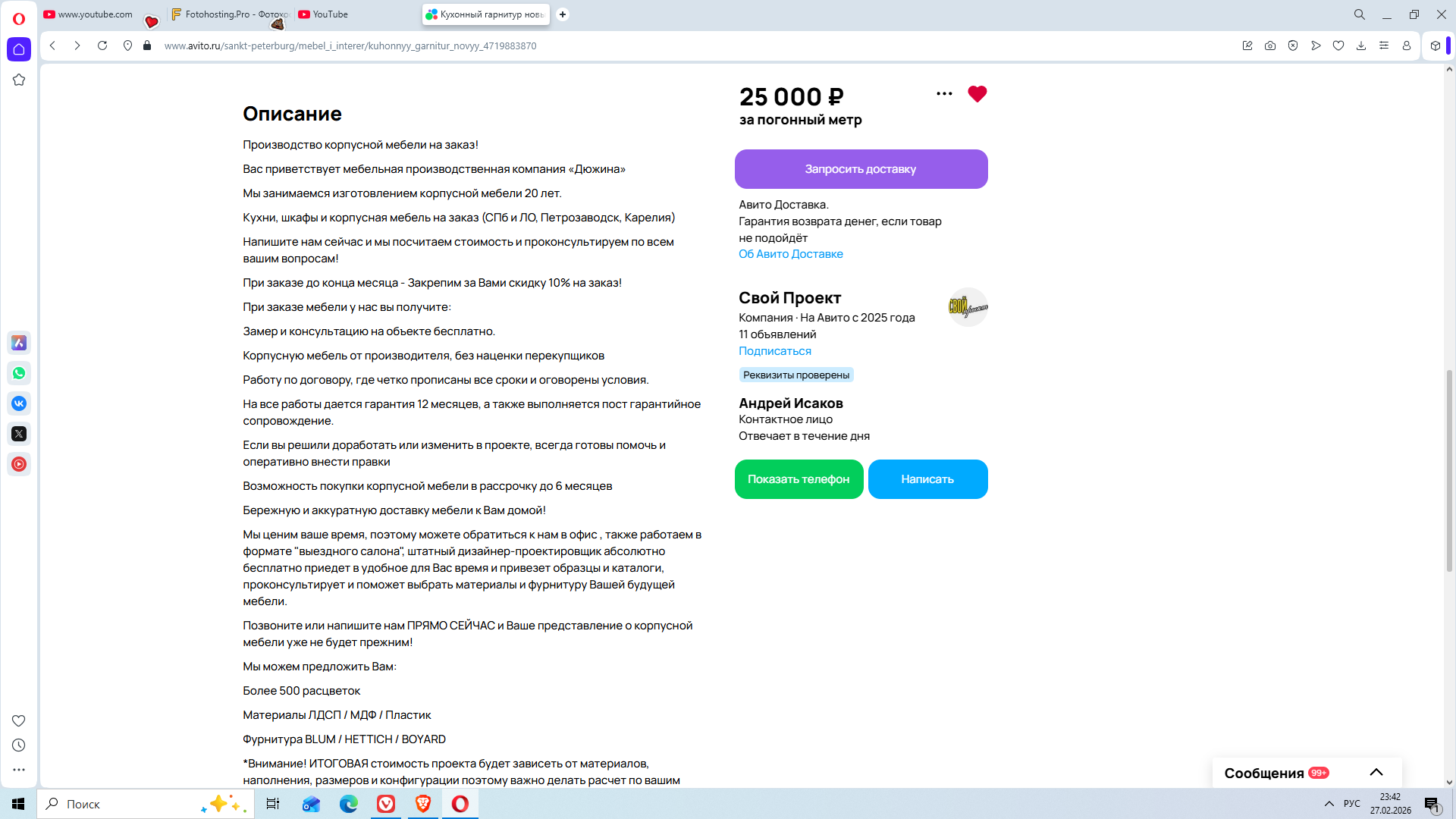The width and height of the screenshot is (1456, 819).
Task: Toggle favorite heart on the listing
Action: pyautogui.click(x=977, y=94)
